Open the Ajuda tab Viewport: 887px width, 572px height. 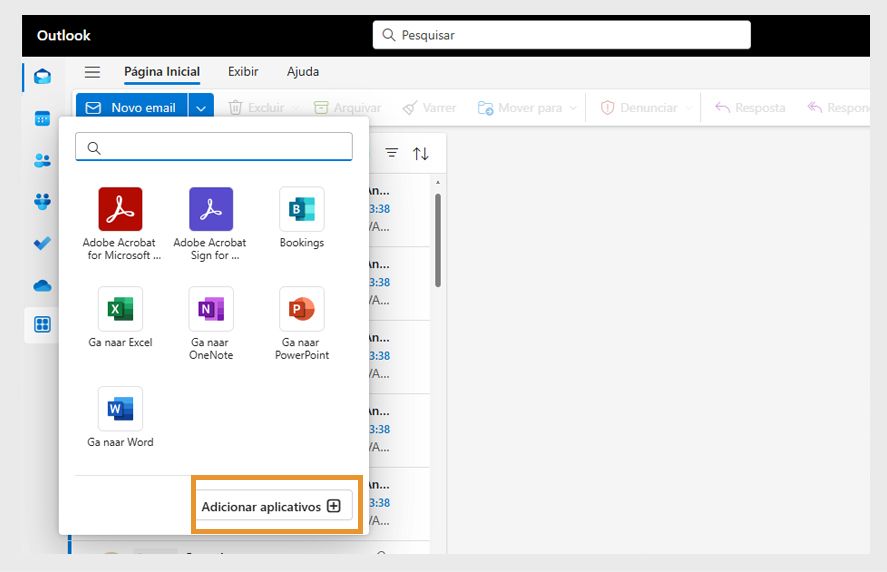(x=303, y=72)
